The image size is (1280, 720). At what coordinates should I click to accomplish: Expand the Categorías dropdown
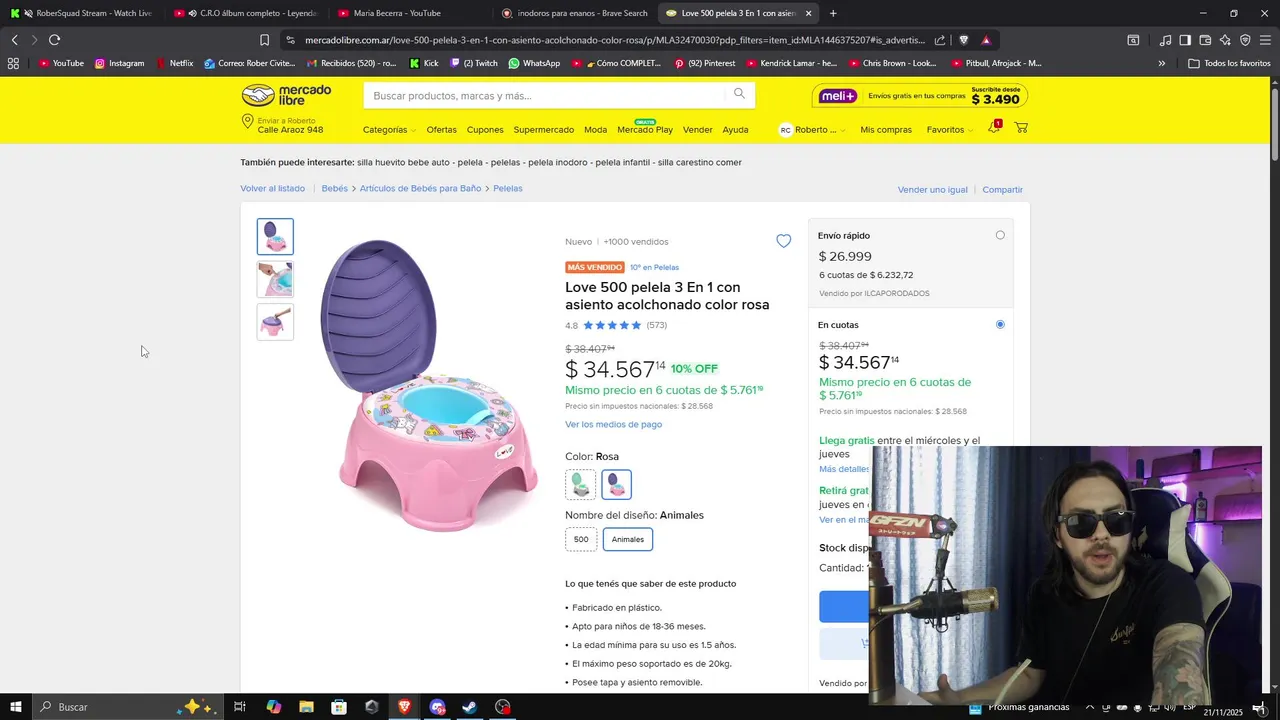tap(389, 130)
